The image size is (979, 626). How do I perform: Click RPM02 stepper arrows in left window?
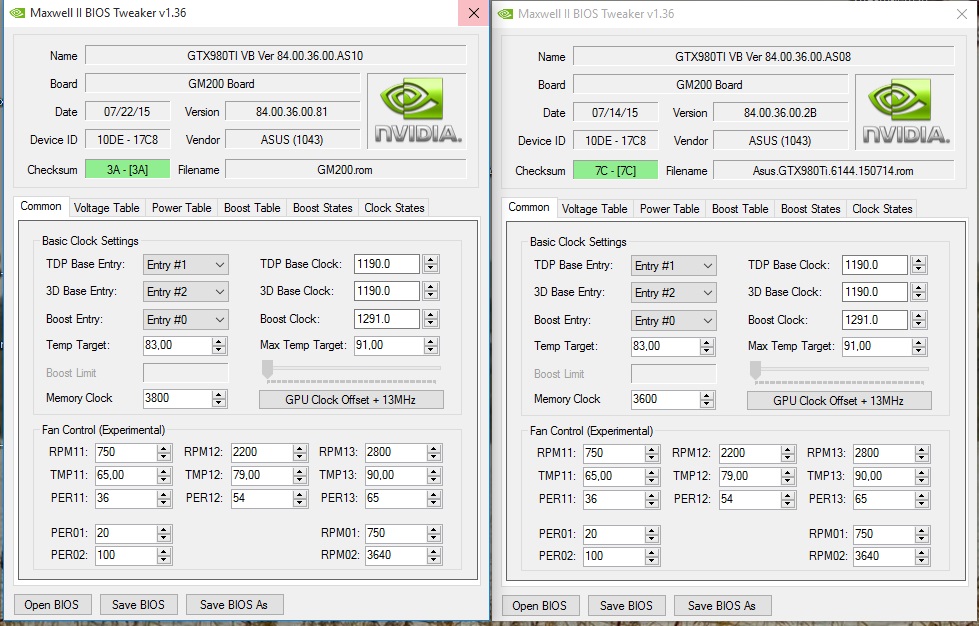tap(435, 555)
